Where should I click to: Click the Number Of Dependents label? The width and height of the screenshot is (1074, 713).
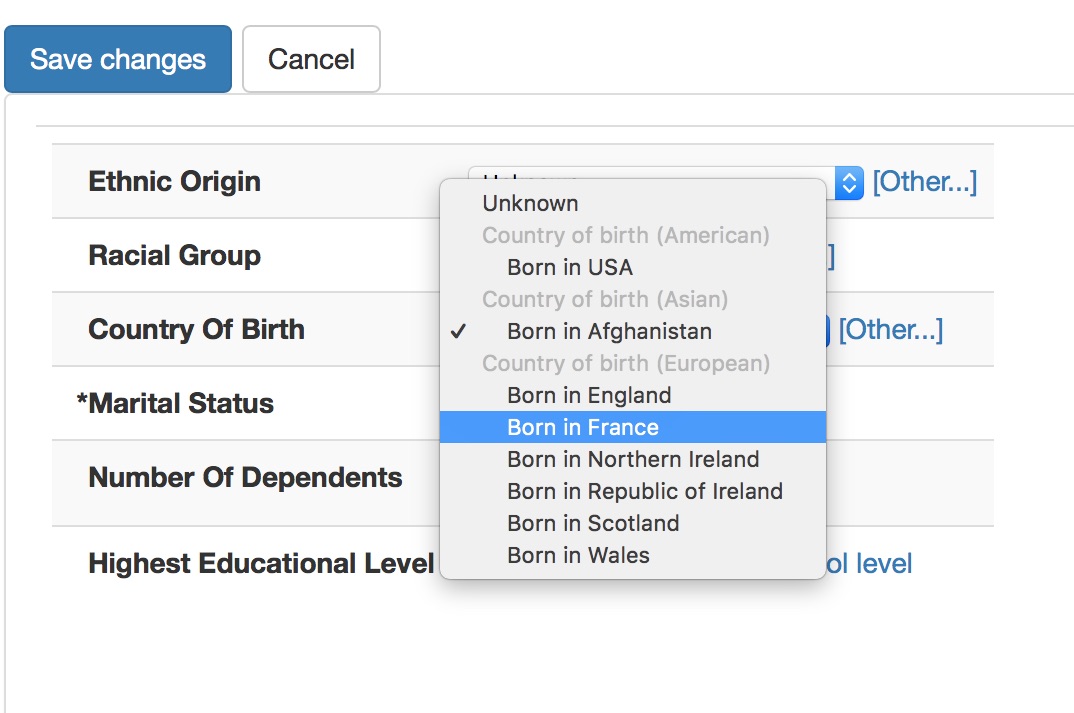coord(245,478)
